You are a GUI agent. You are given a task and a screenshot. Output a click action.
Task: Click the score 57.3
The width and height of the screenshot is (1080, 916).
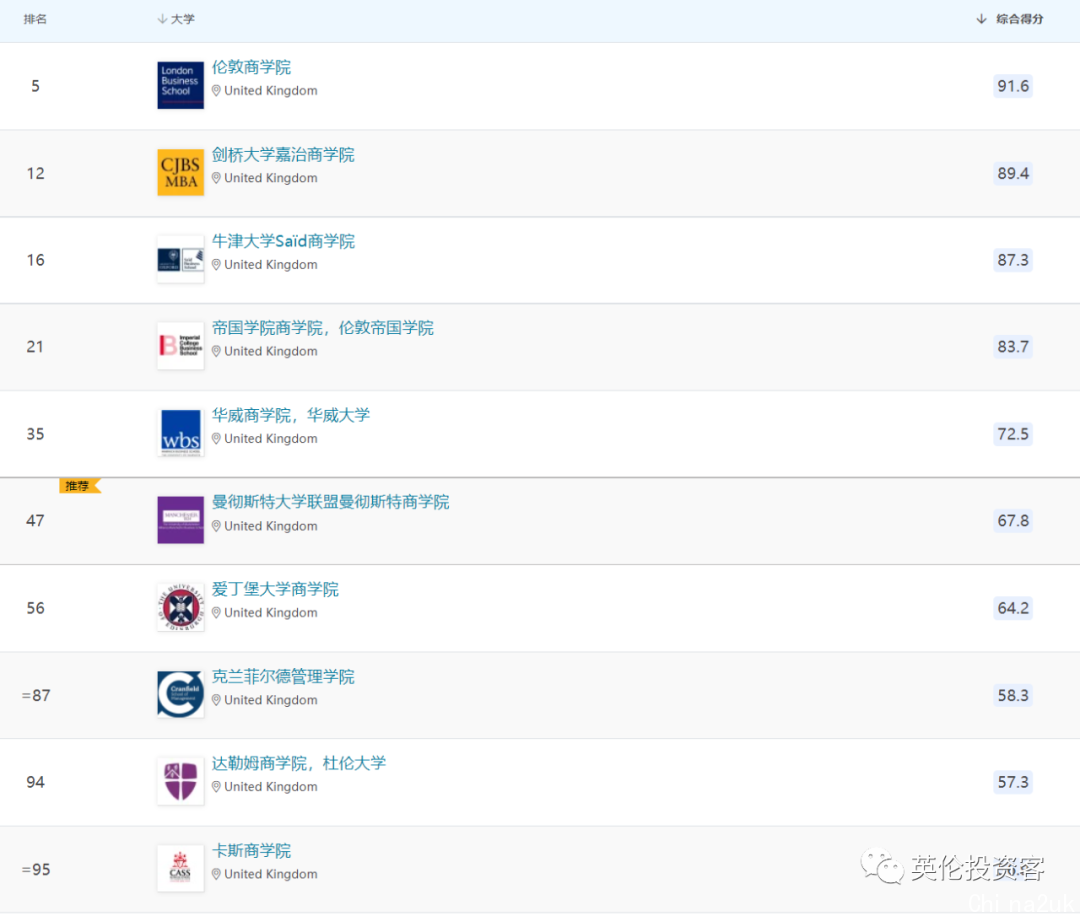(x=1012, y=783)
